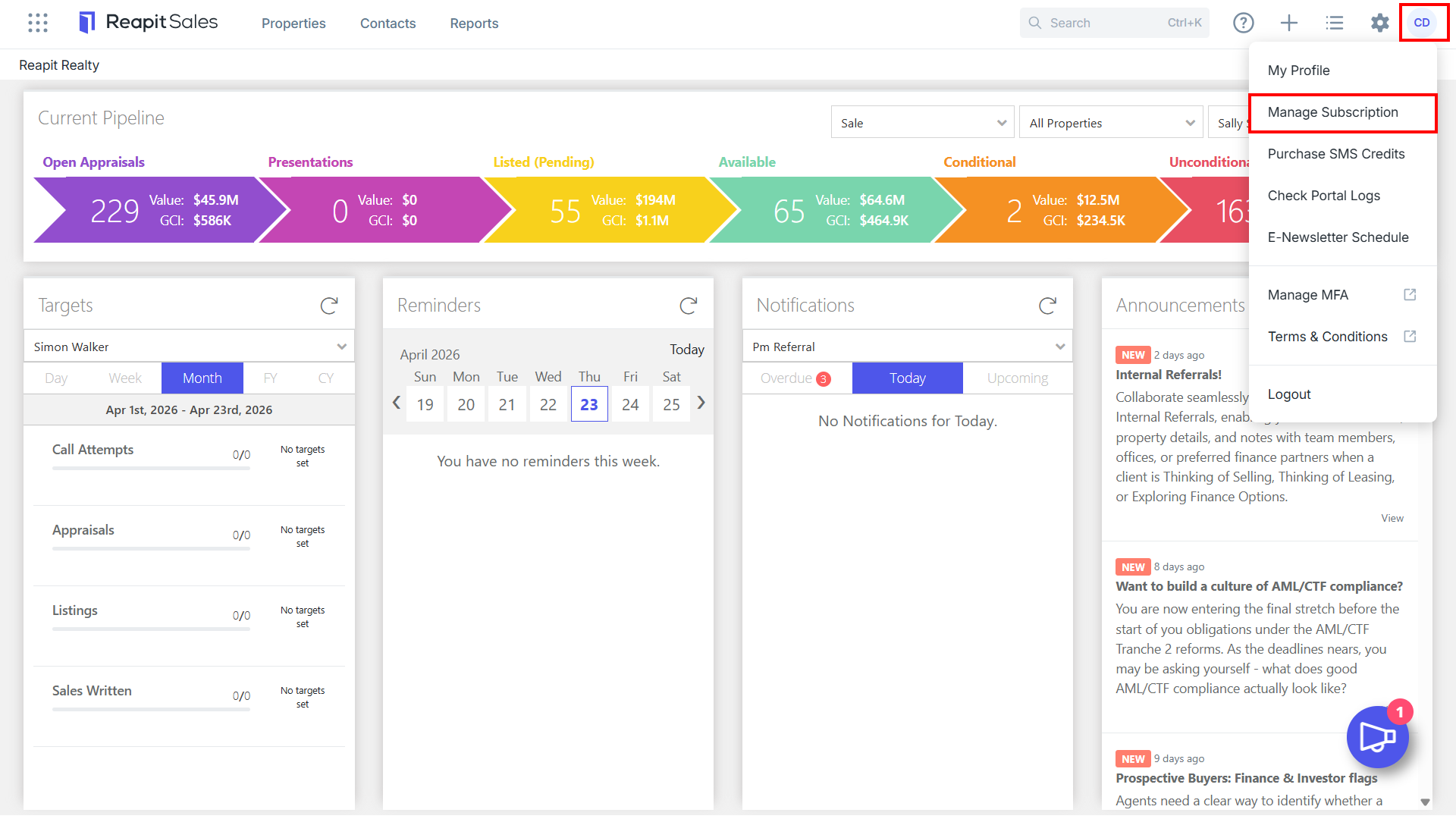1456x819 pixels.
Task: Select the Month targets tab
Action: point(202,378)
